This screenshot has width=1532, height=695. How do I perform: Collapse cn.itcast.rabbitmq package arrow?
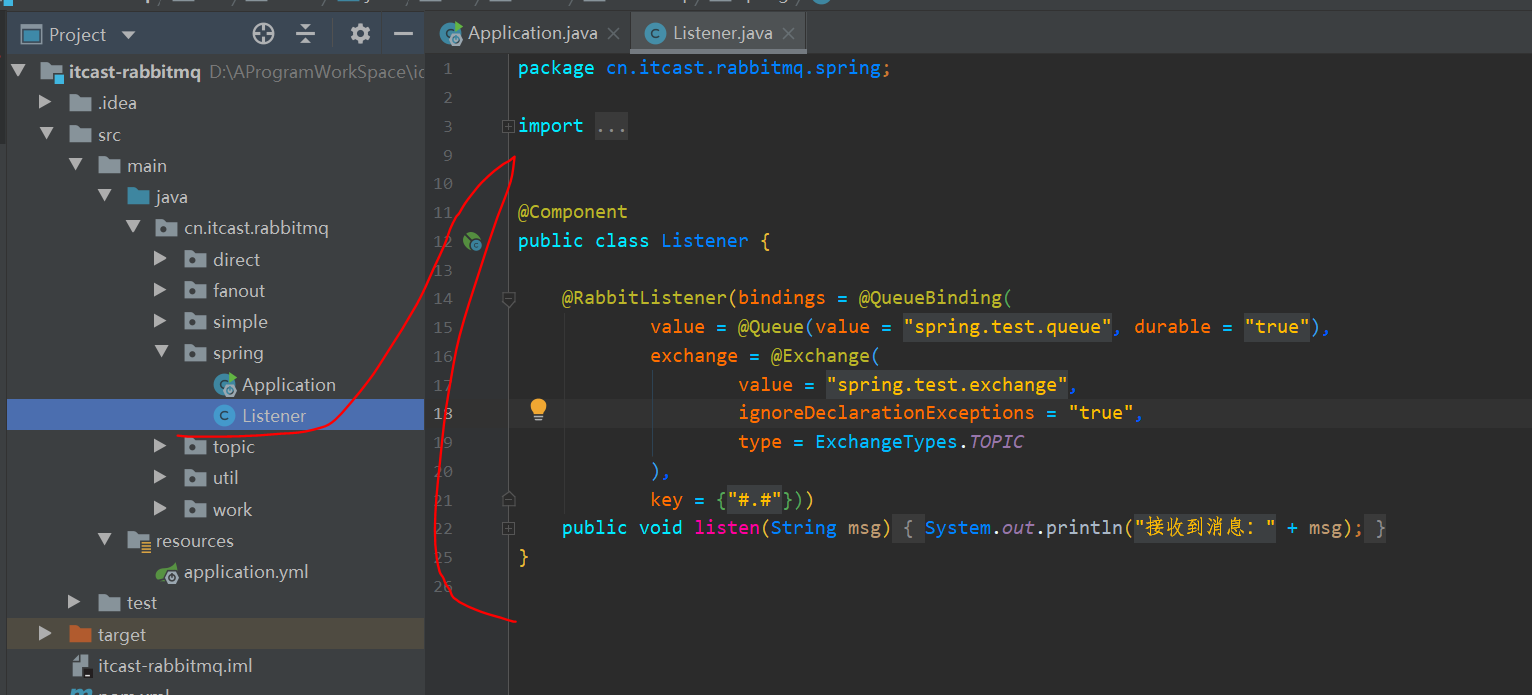(133, 228)
